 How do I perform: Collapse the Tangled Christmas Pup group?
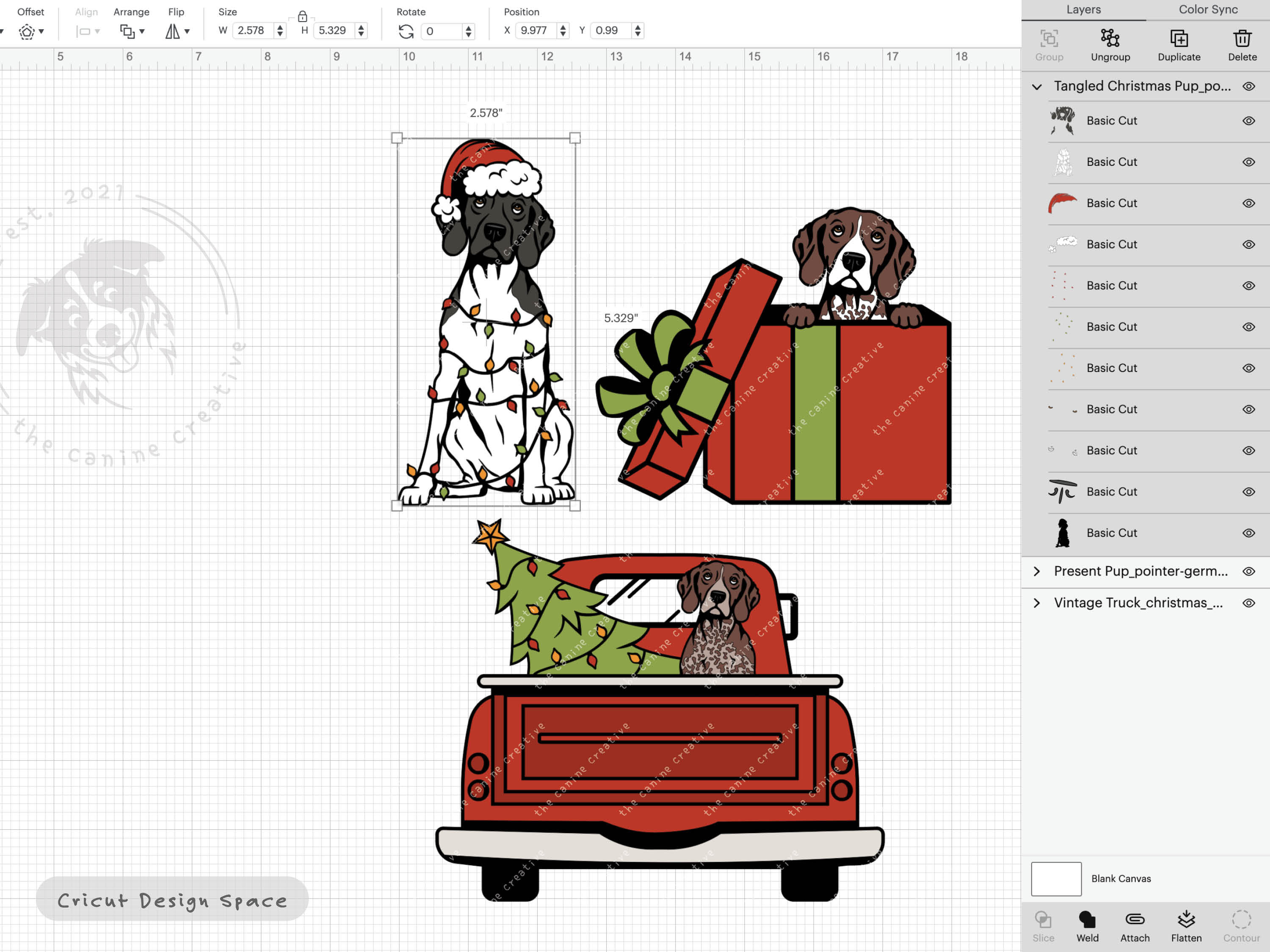[x=1037, y=86]
